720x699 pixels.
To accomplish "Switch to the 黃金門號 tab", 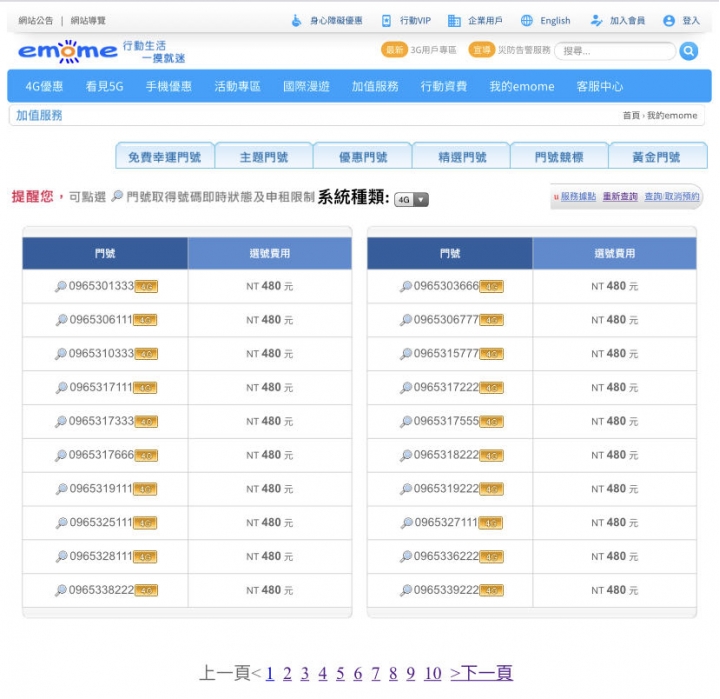I will [x=657, y=157].
